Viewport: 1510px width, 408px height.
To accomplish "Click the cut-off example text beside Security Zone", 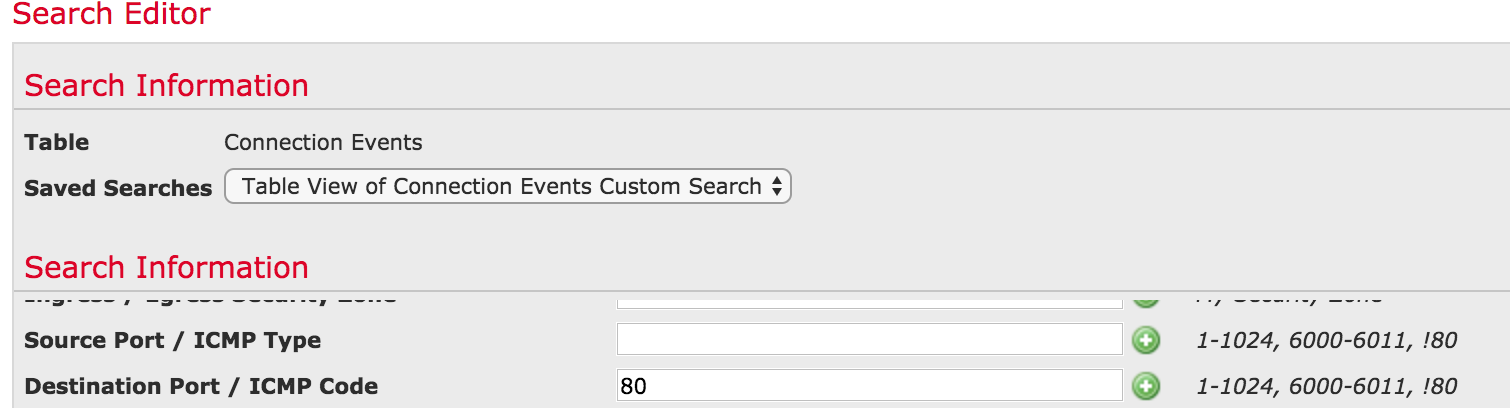I will click(x=1288, y=298).
